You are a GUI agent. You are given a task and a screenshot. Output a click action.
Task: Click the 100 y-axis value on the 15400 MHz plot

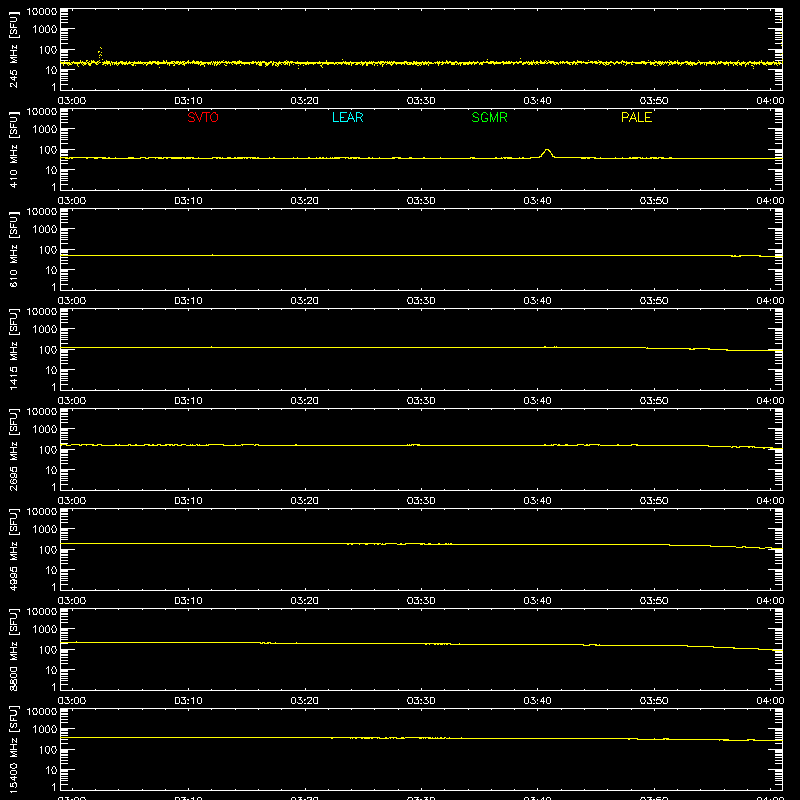pyautogui.click(x=48, y=750)
